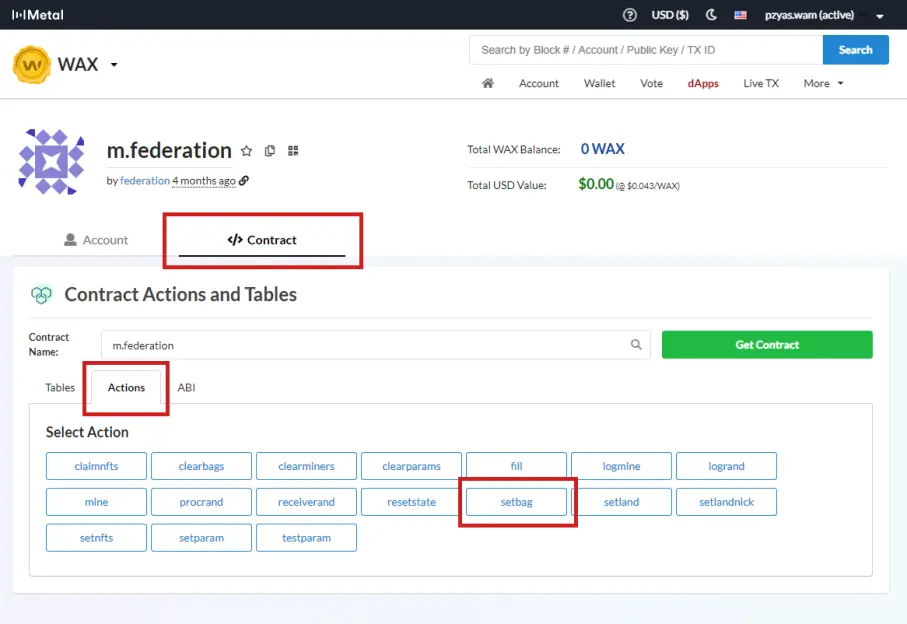Select the clearbags action
Viewport: 907px width, 624px height.
tap(201, 466)
